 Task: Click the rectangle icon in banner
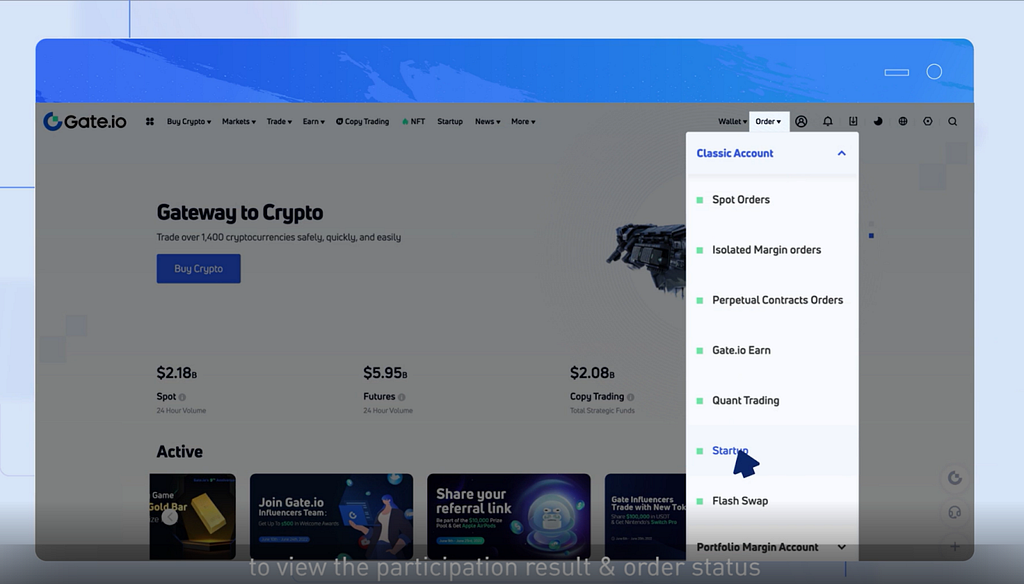click(897, 72)
